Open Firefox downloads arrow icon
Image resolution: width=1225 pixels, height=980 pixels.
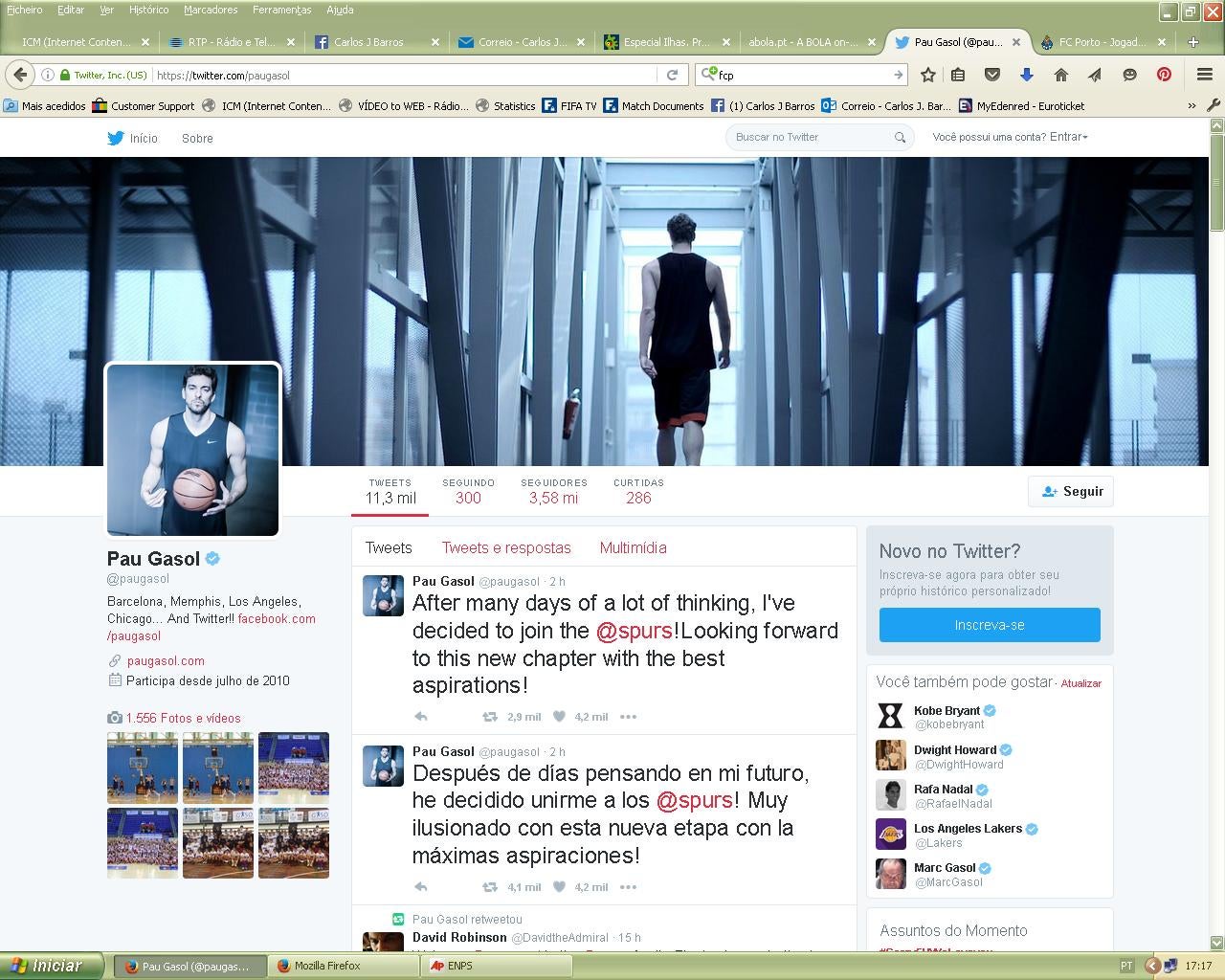coord(1026,75)
